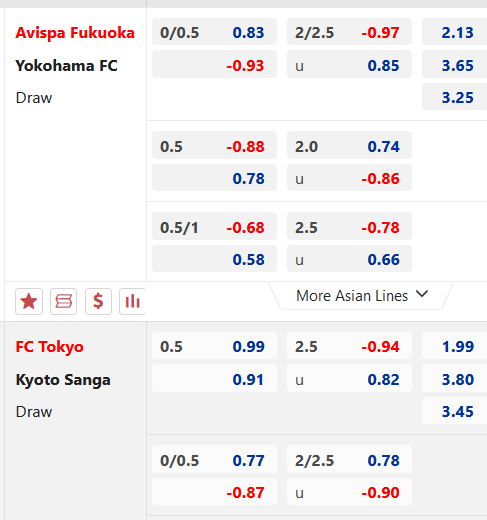Pick Yokohama FC handicap odds -0.93
Viewport: 487px width, 520px height.
click(x=214, y=64)
